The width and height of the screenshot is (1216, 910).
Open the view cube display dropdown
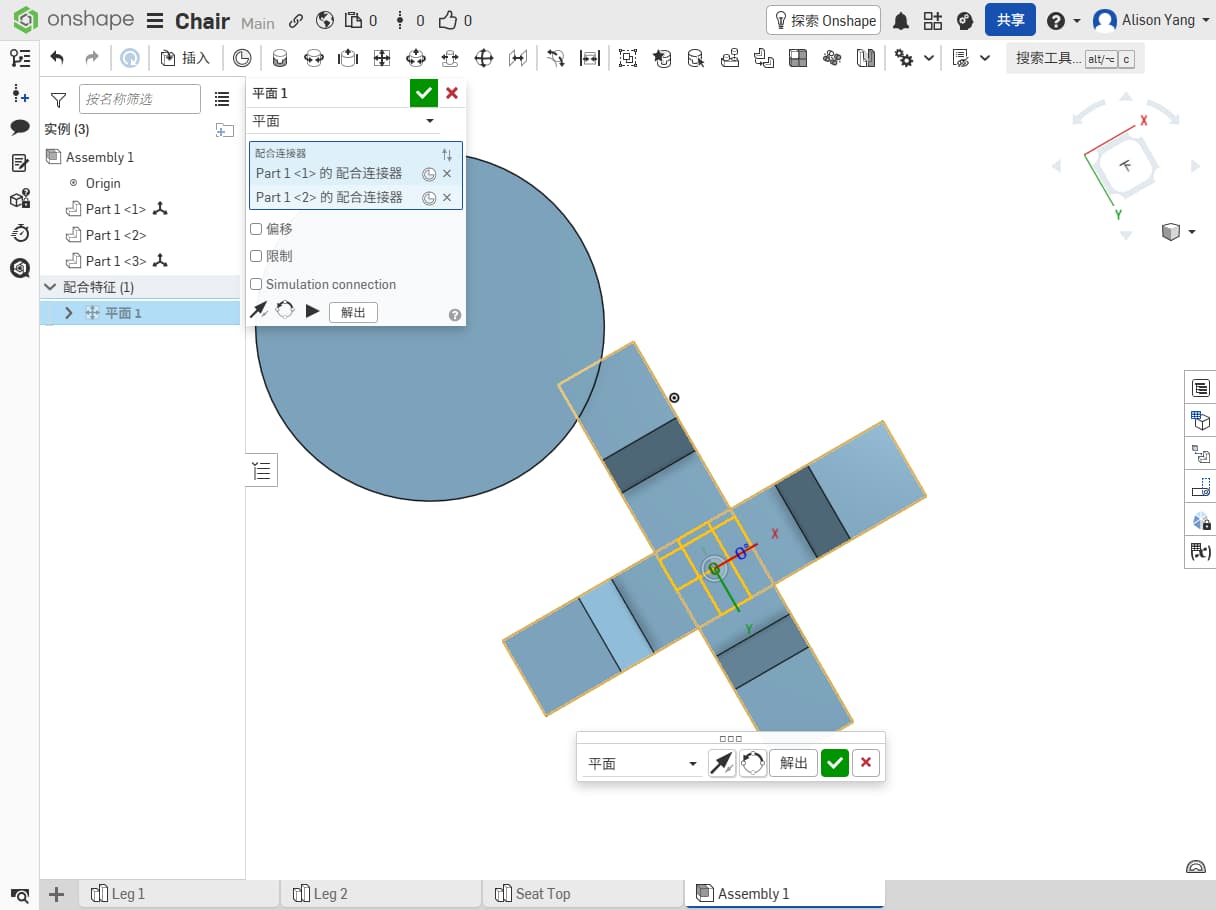[x=1179, y=232]
